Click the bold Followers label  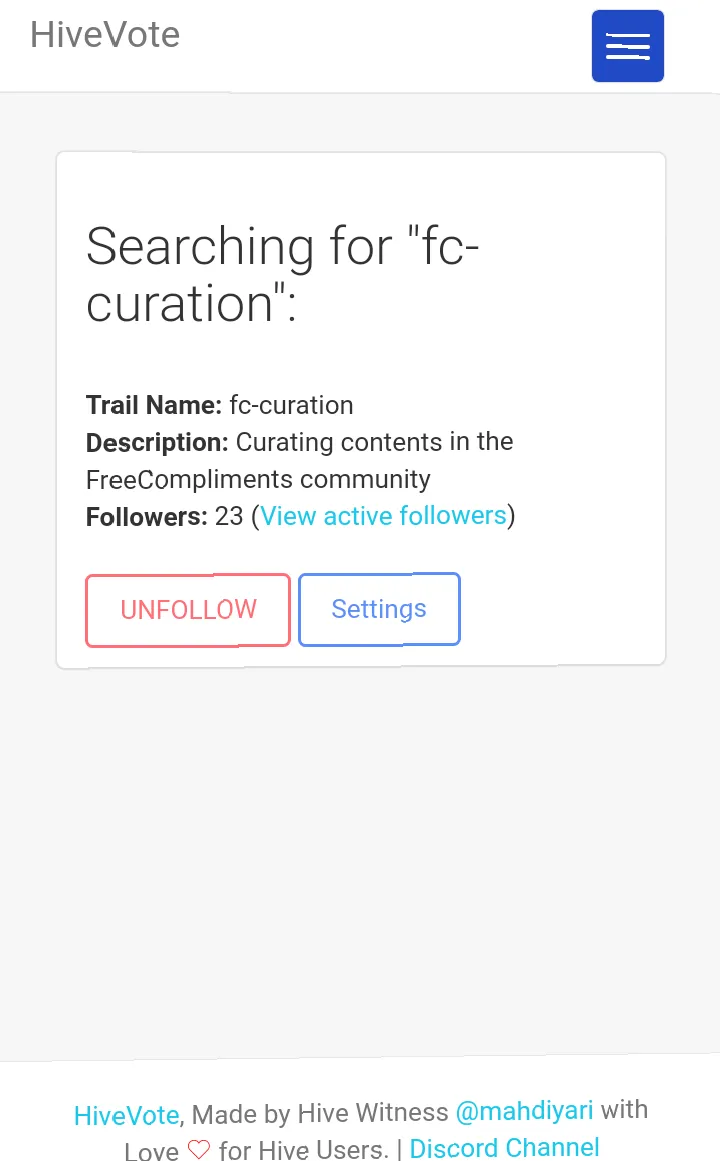coord(147,517)
